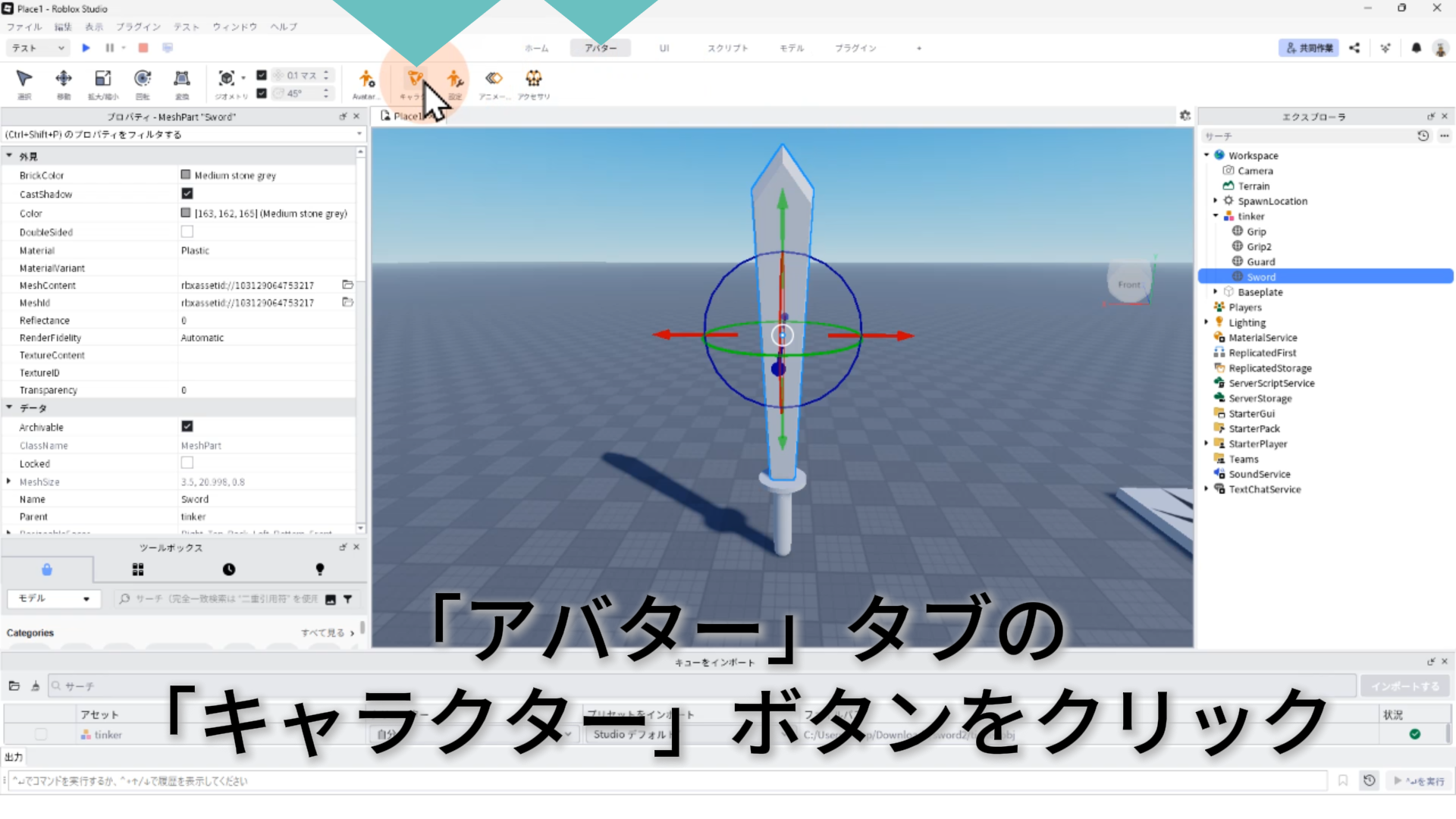Click the Color swatch for Medium stone grey
The image size is (1456, 819).
point(186,213)
